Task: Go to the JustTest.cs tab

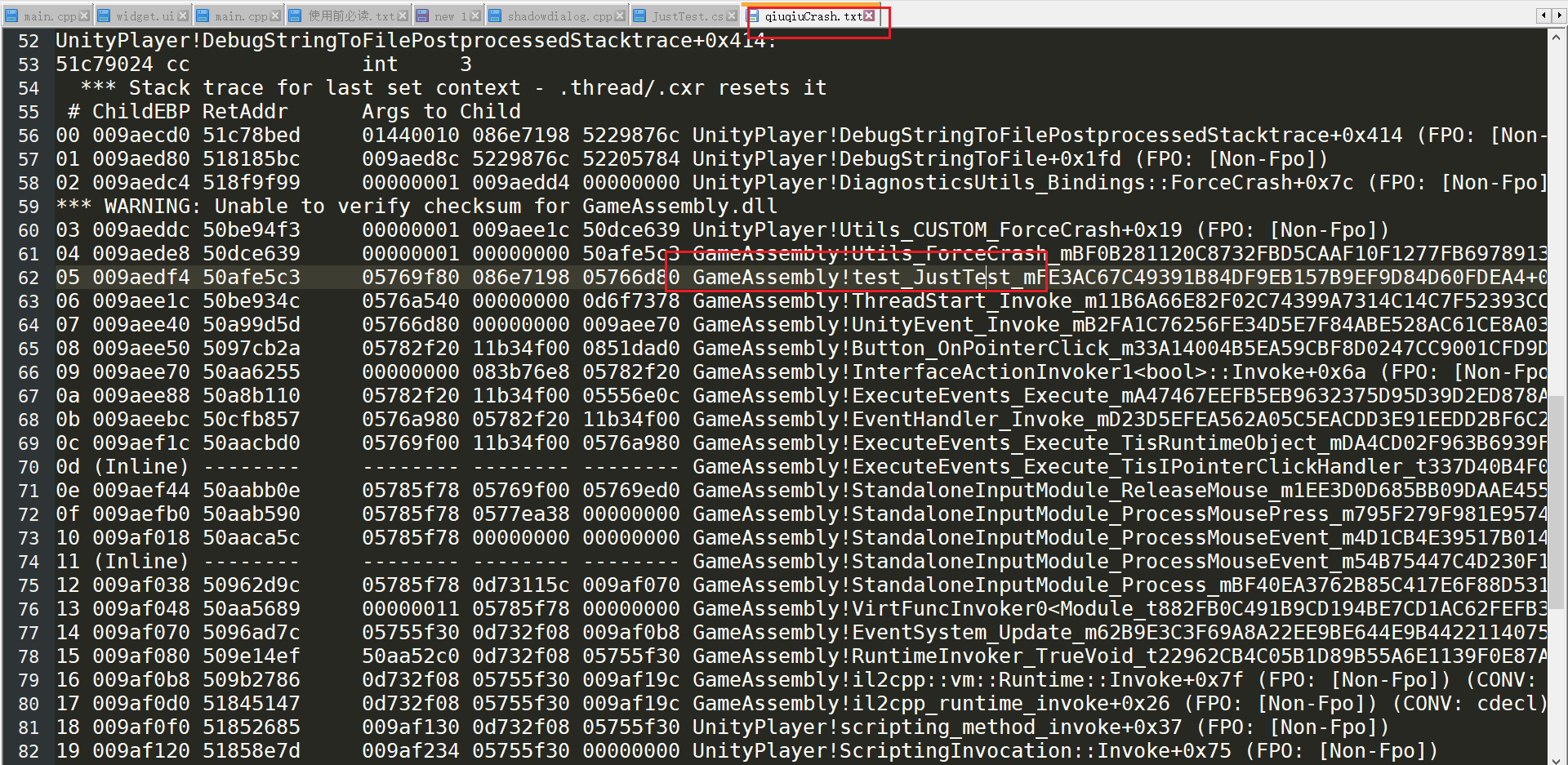Action: (687, 16)
